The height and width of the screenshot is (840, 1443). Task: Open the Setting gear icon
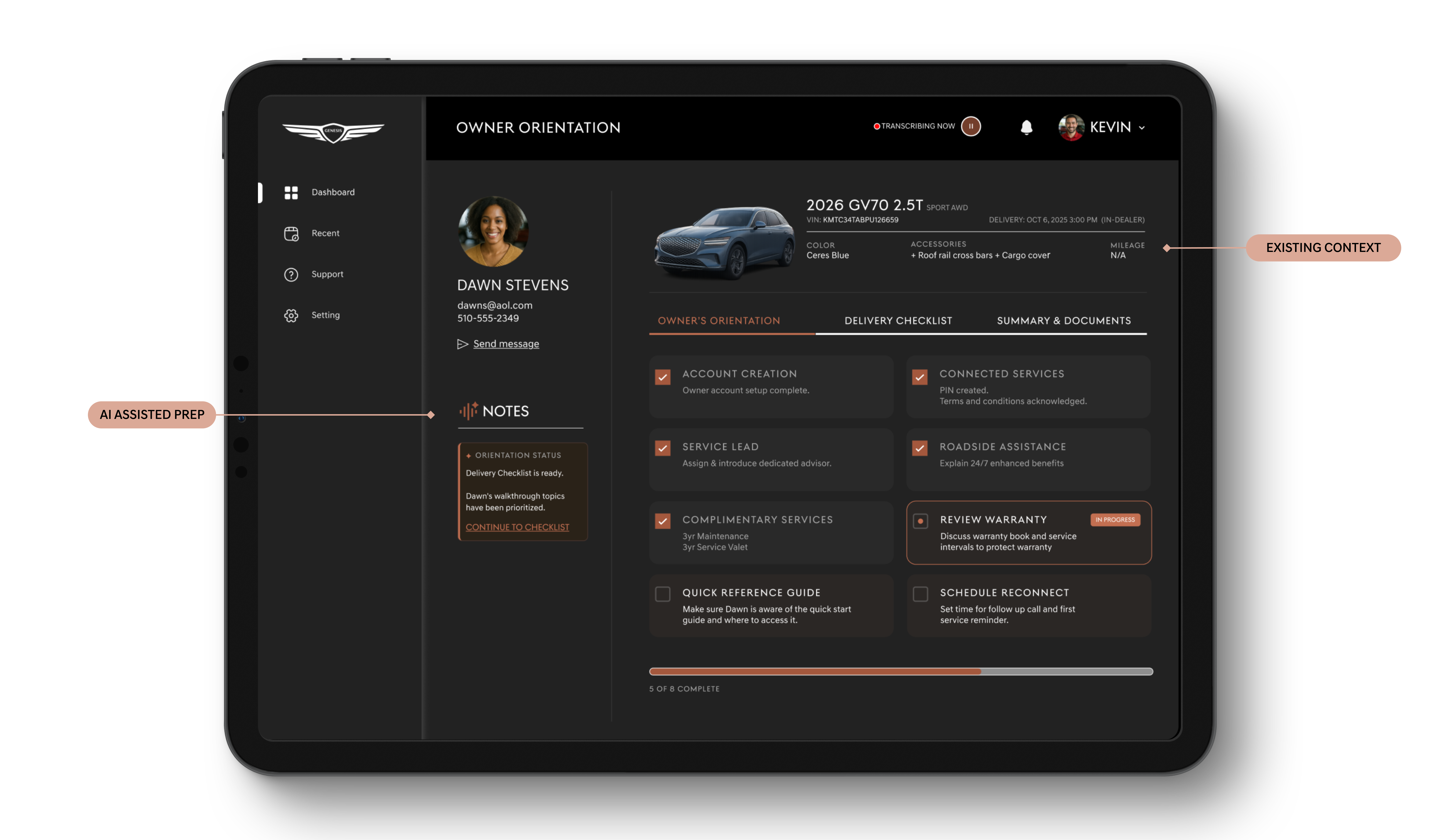point(291,315)
